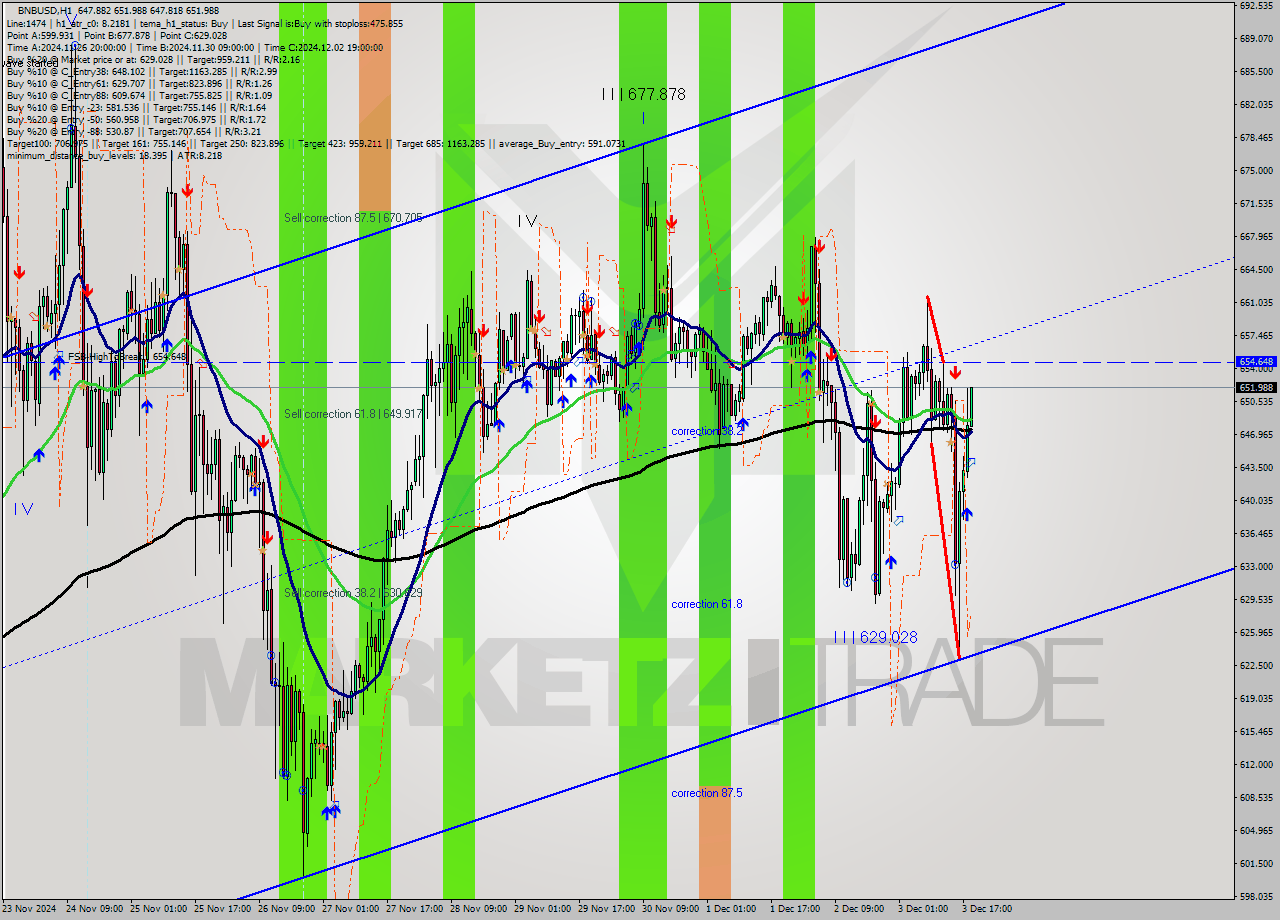Viewport: 1280px width, 920px height.
Task: Click the 675.000 price axis label
Action: click(x=1256, y=171)
